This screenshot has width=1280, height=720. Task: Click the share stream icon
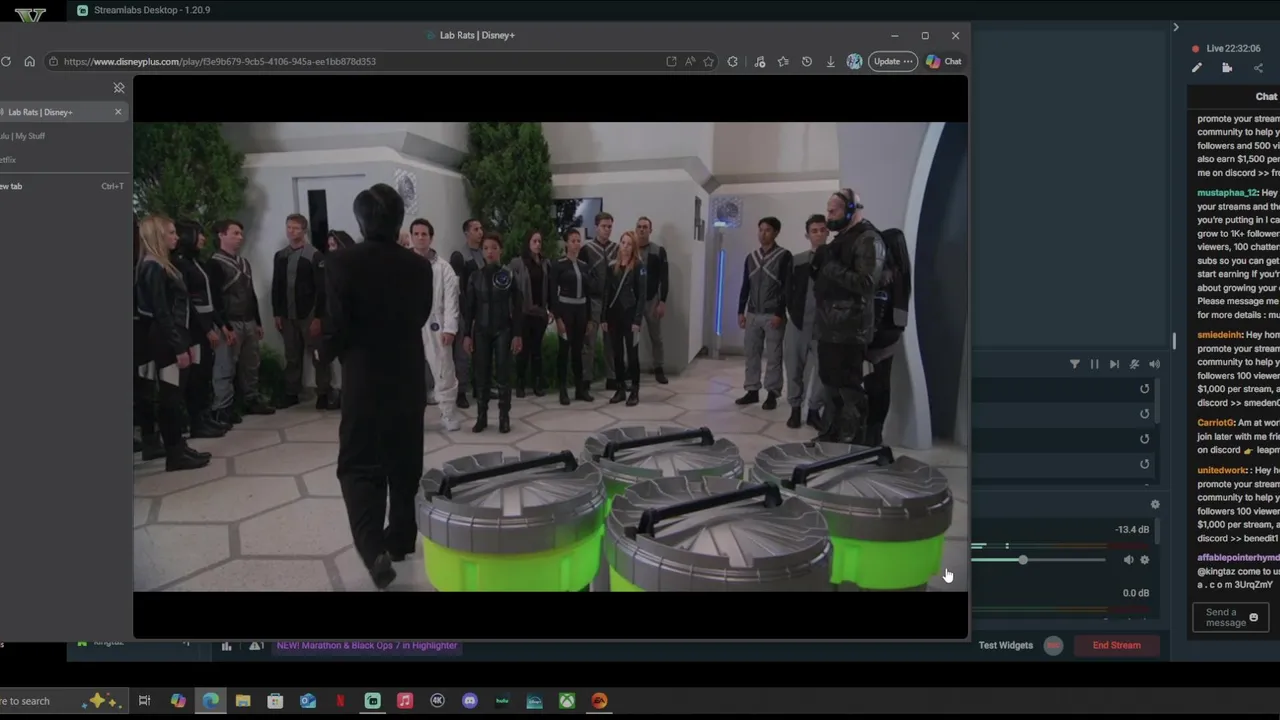tap(1258, 68)
